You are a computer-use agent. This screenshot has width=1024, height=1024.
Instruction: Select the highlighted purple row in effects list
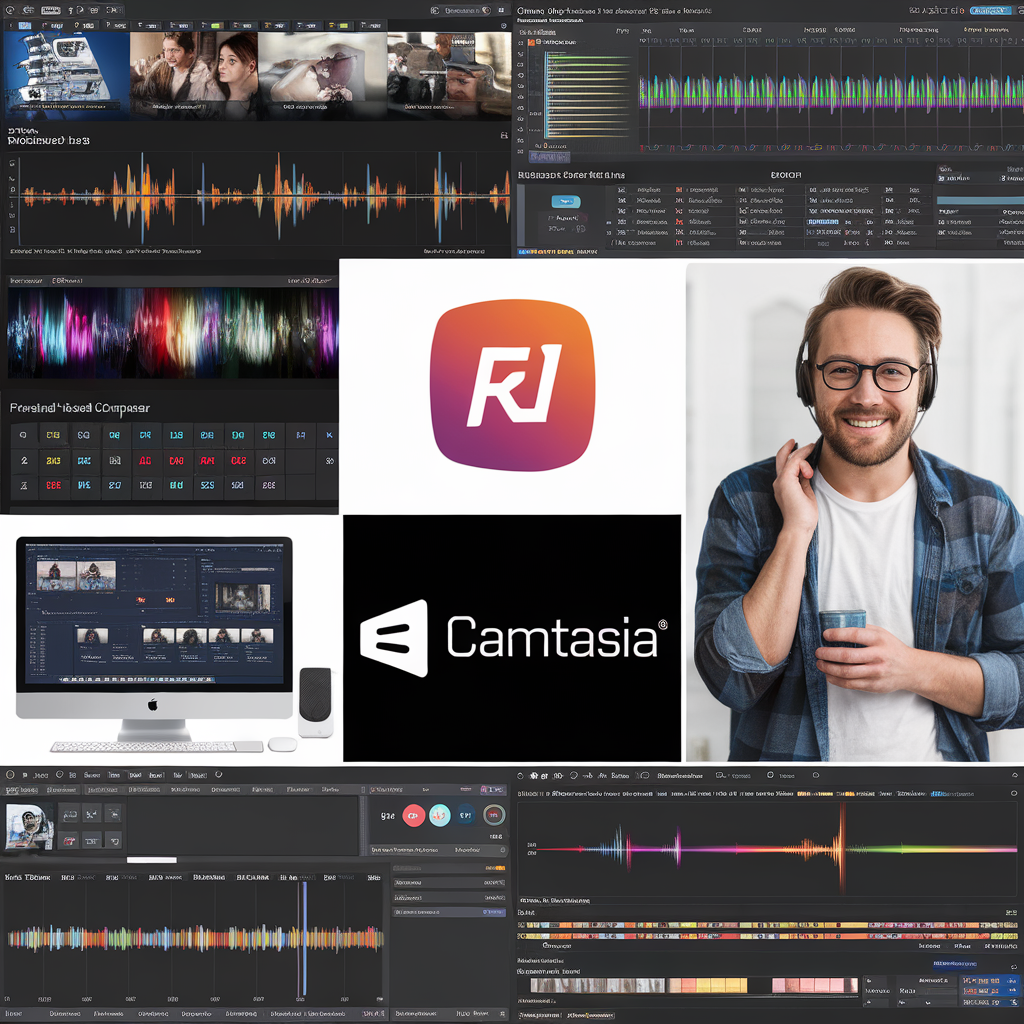pyautogui.click(x=449, y=912)
